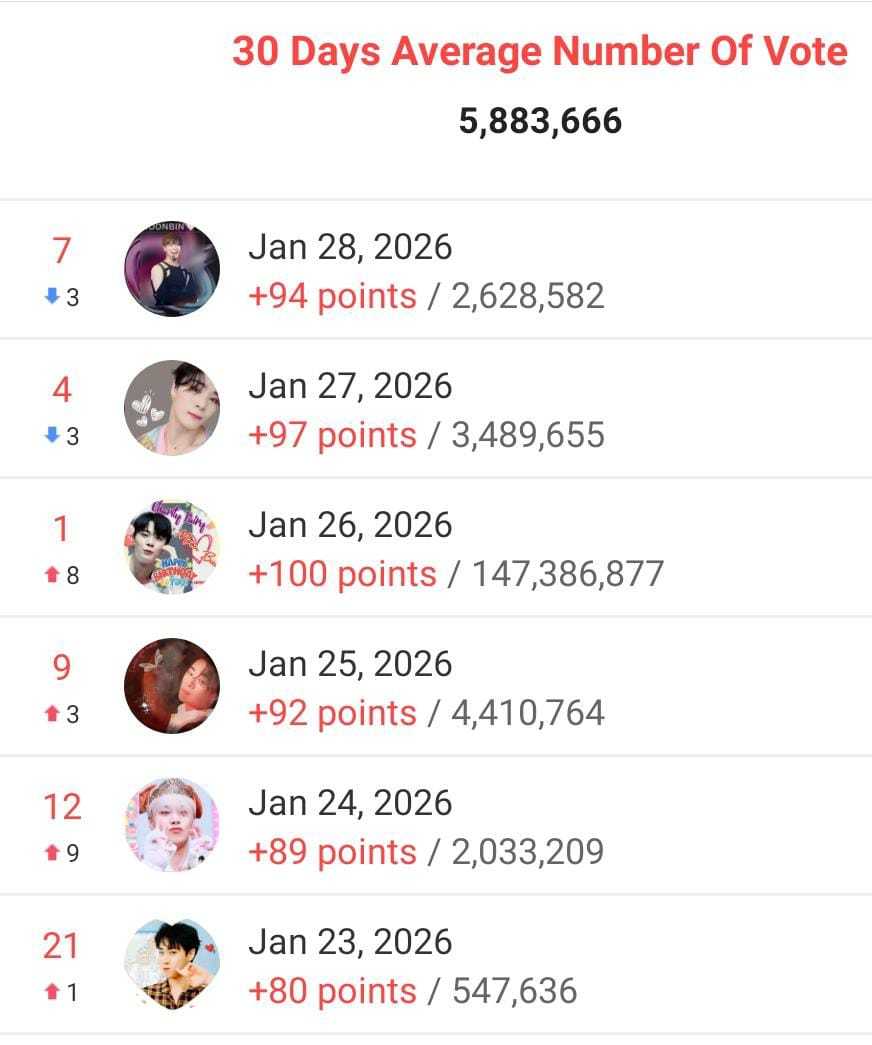Open the Jan 28, 2026 profile avatar
The width and height of the screenshot is (872, 1045).
click(172, 269)
